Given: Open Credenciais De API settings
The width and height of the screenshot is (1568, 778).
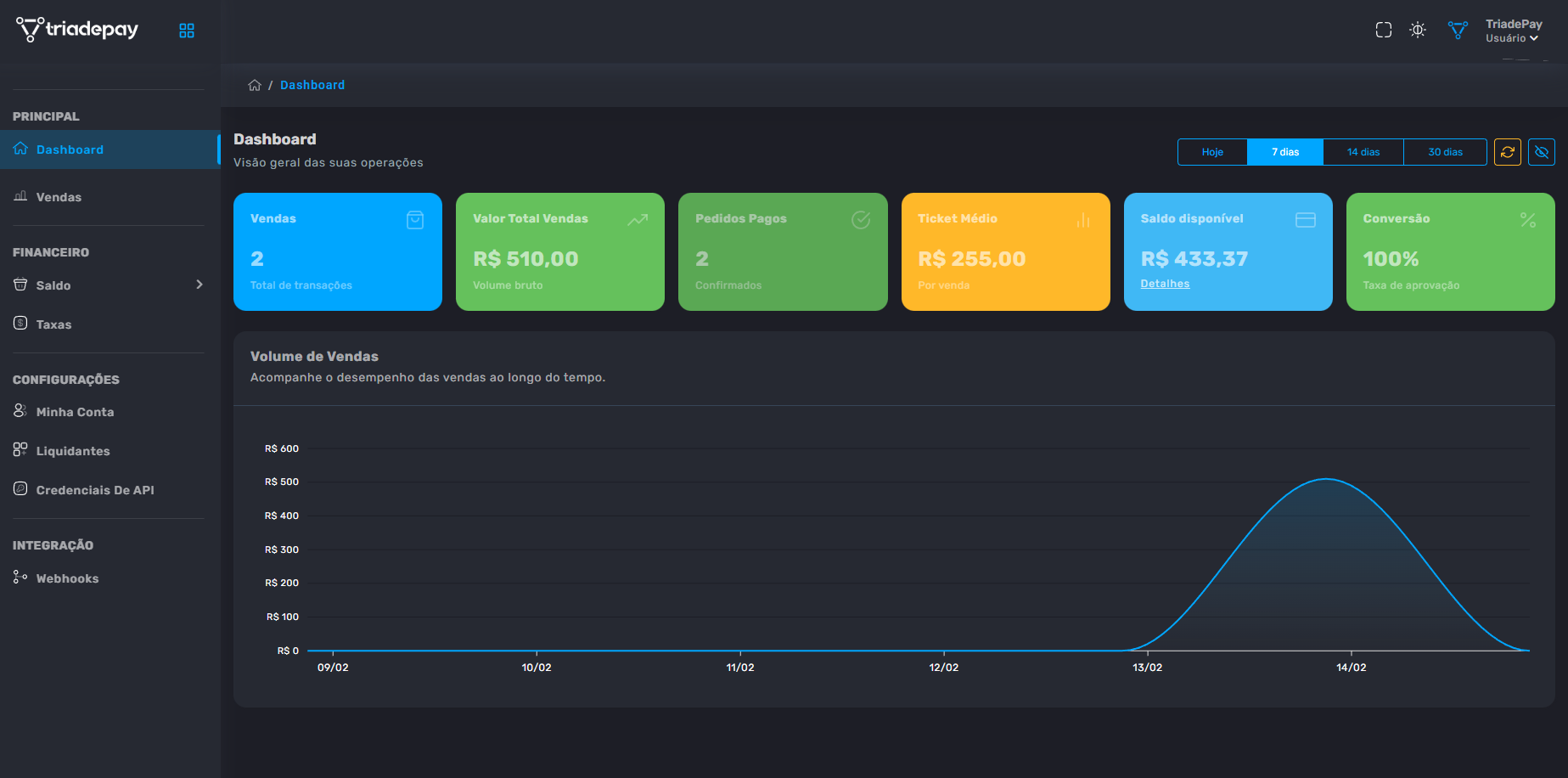Looking at the screenshot, I should [x=95, y=490].
